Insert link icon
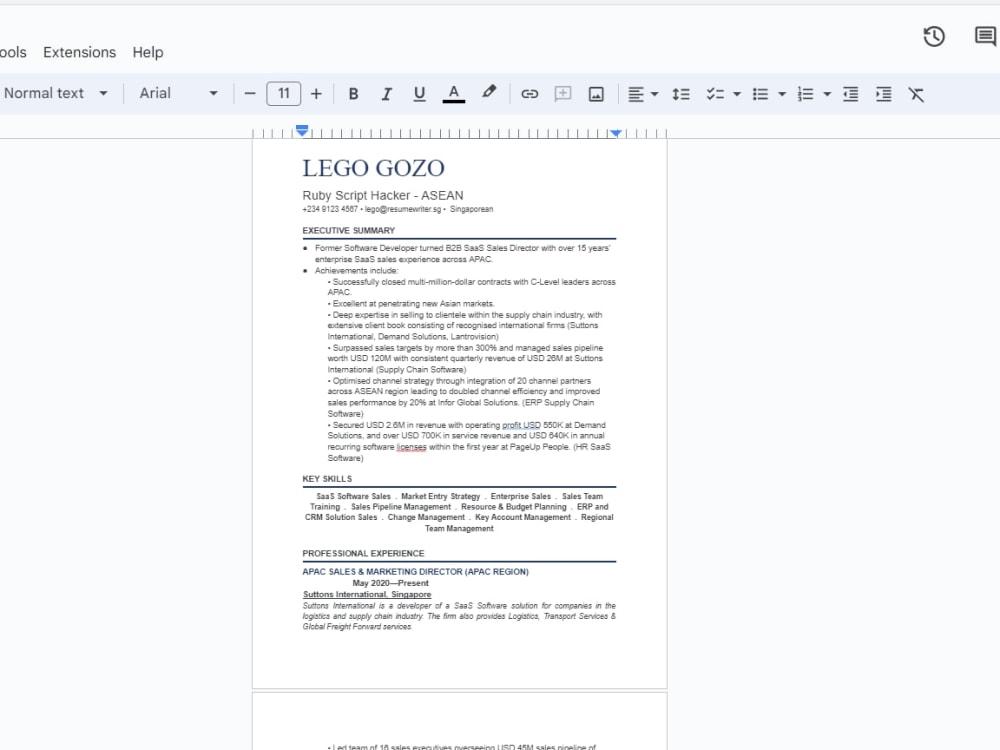1000x750 pixels. pyautogui.click(x=529, y=94)
